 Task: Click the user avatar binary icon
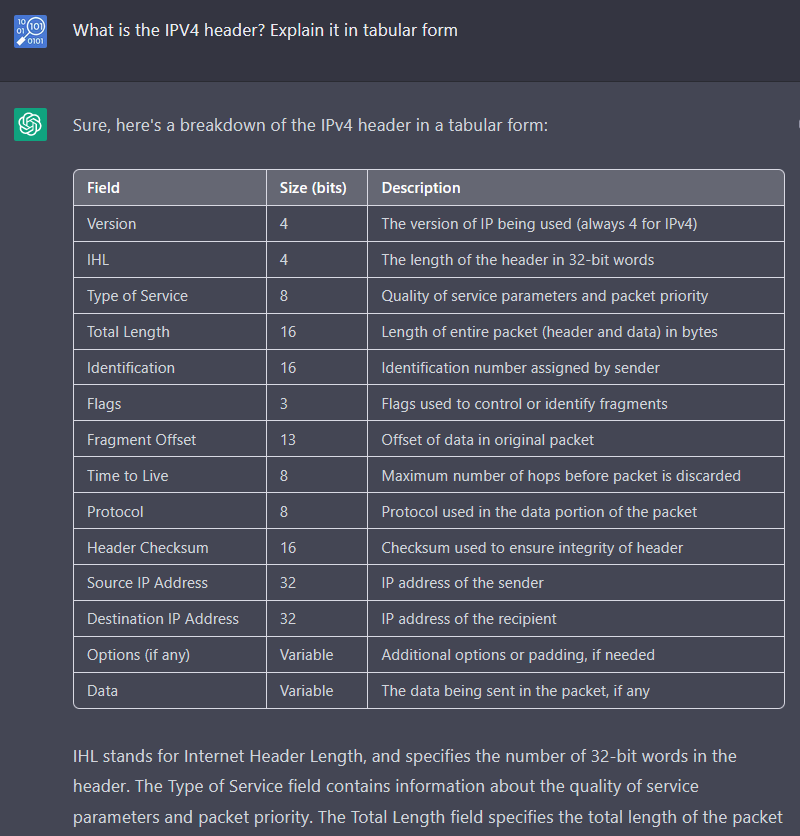coord(30,31)
